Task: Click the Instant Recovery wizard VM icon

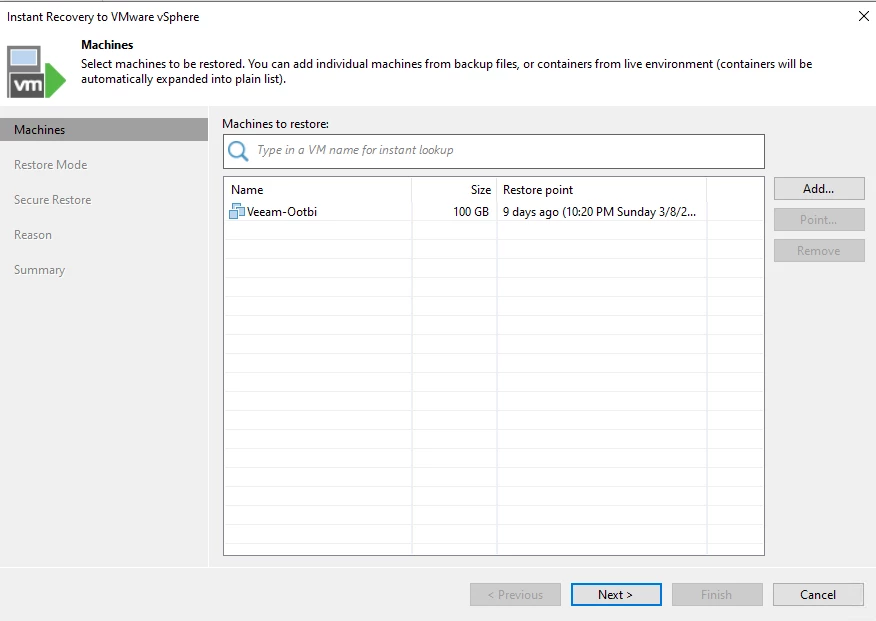Action: 36,72
